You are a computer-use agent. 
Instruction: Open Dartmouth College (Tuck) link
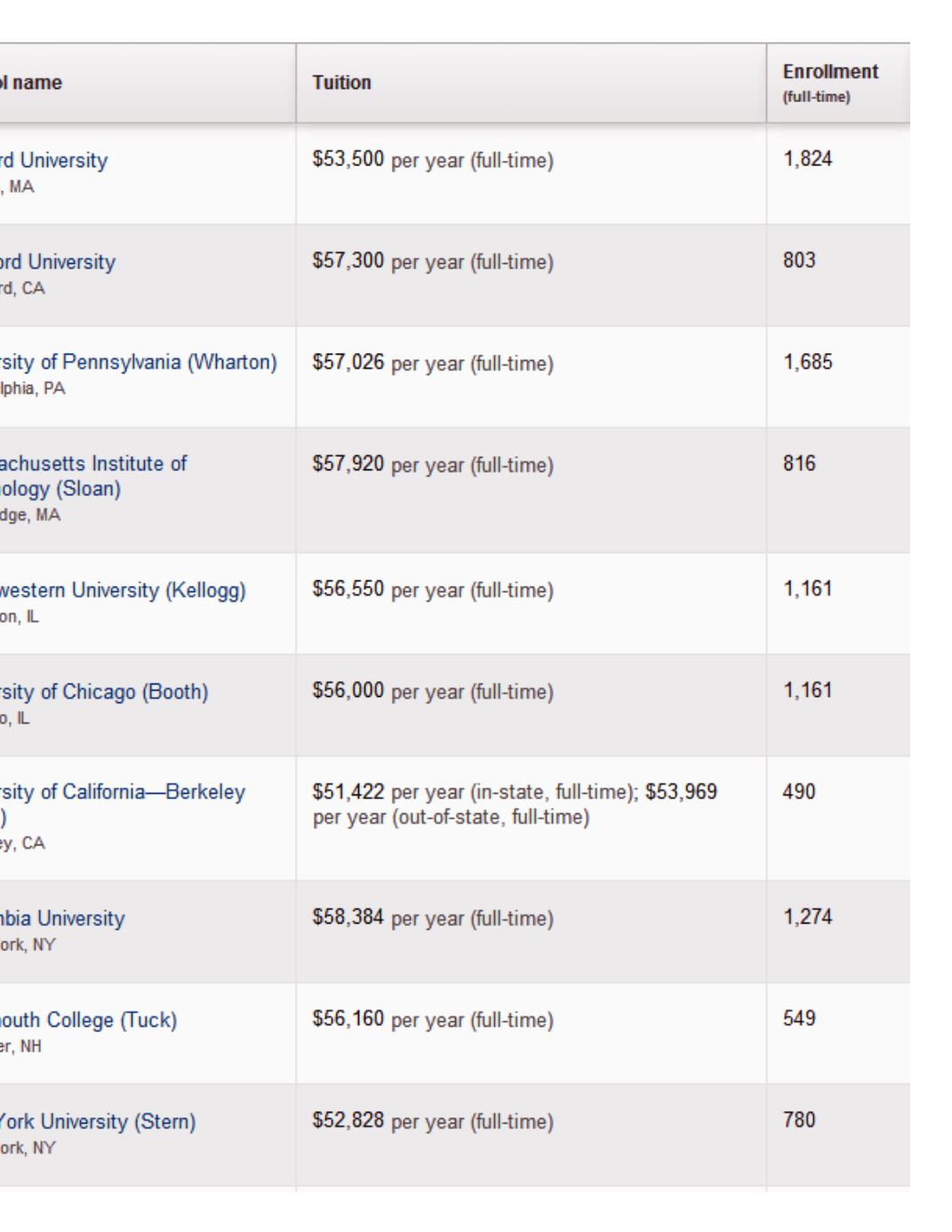click(x=89, y=1020)
